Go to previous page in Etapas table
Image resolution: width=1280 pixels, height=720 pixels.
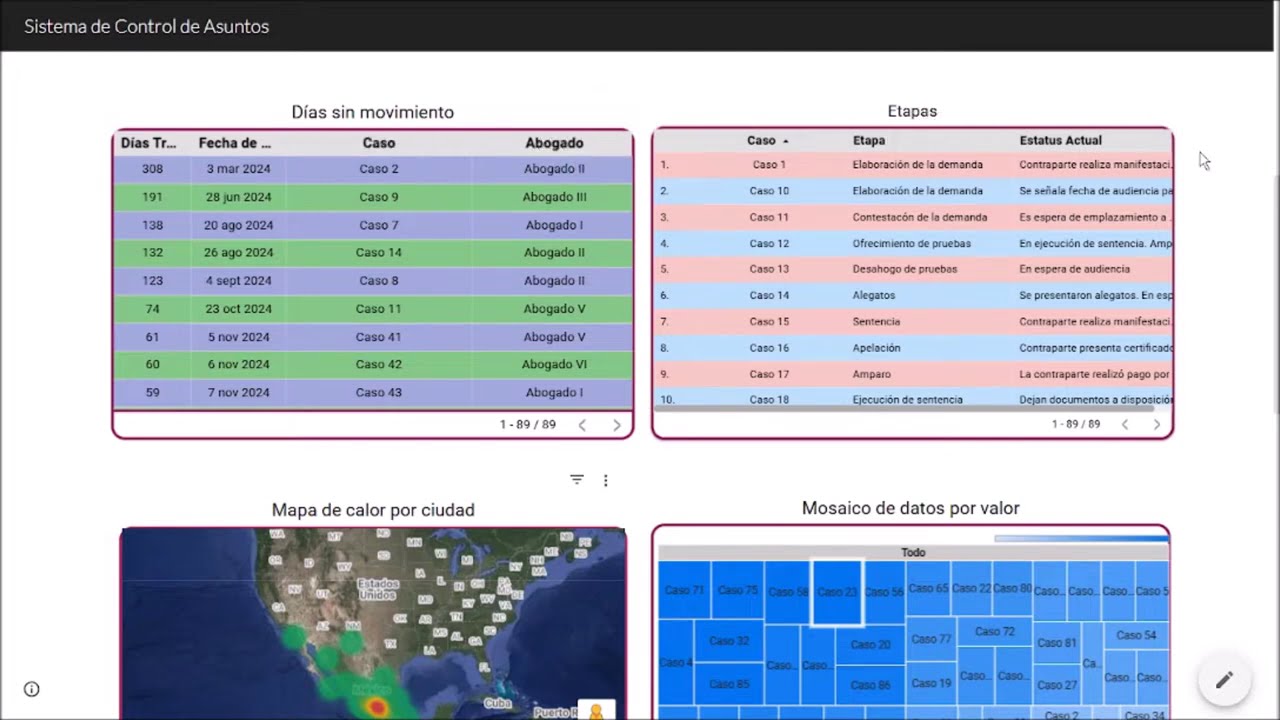1124,424
